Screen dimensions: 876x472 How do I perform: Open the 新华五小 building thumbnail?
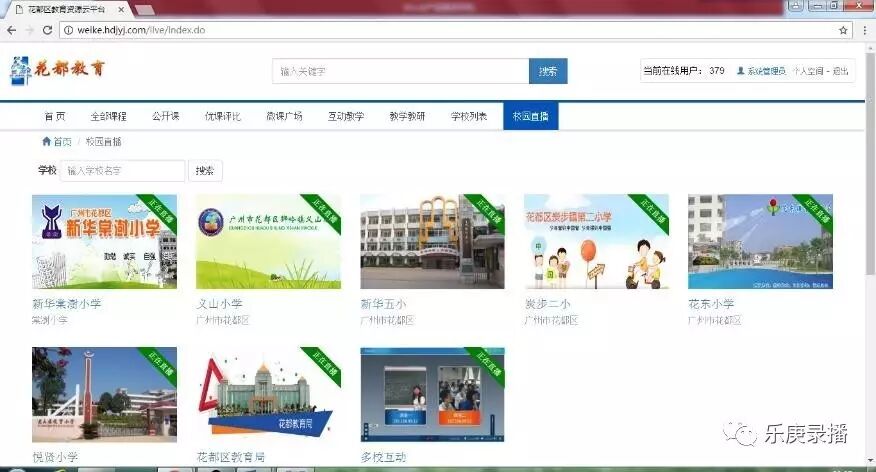tap(432, 241)
